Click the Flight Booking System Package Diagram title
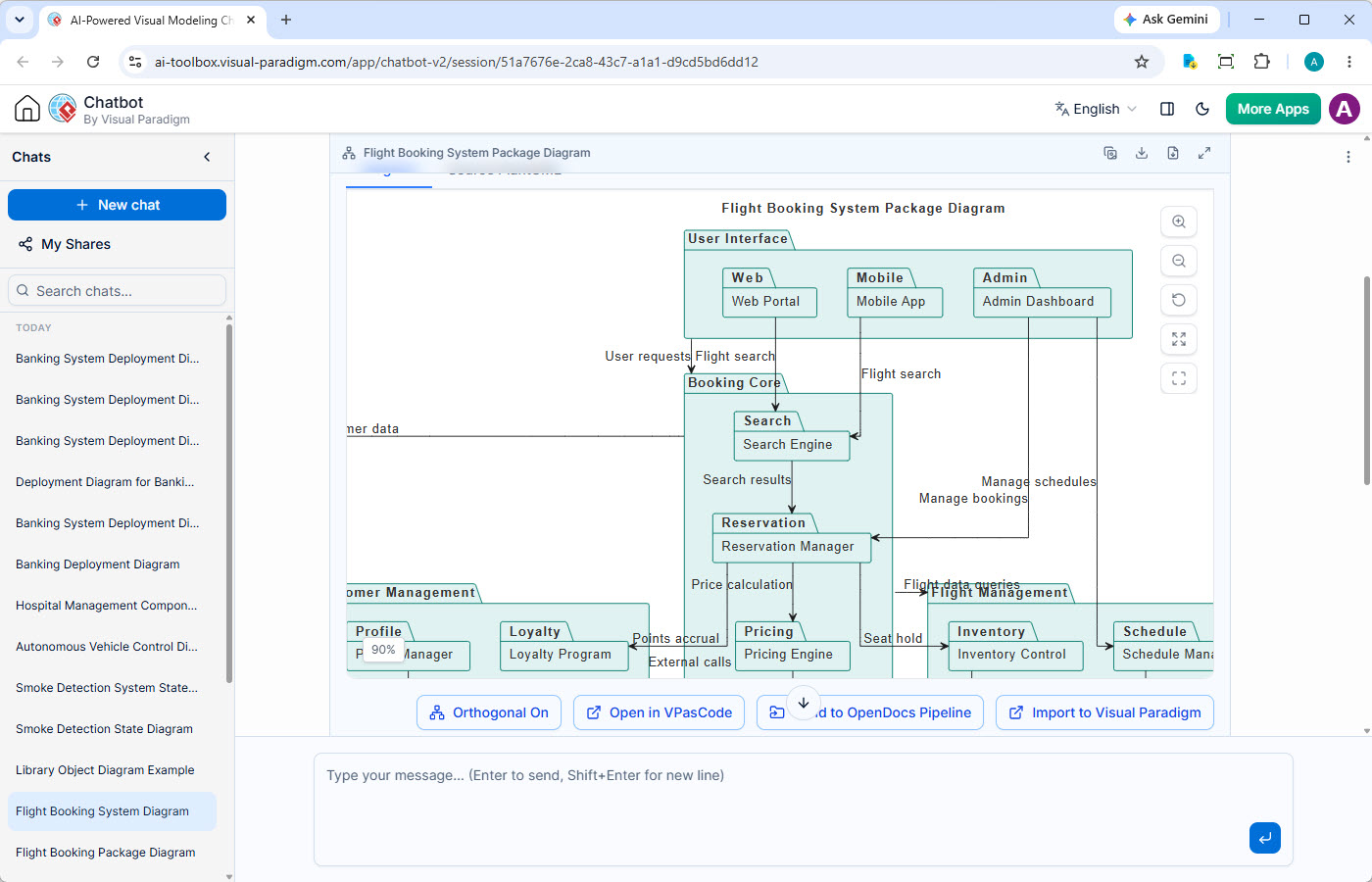 (x=476, y=153)
